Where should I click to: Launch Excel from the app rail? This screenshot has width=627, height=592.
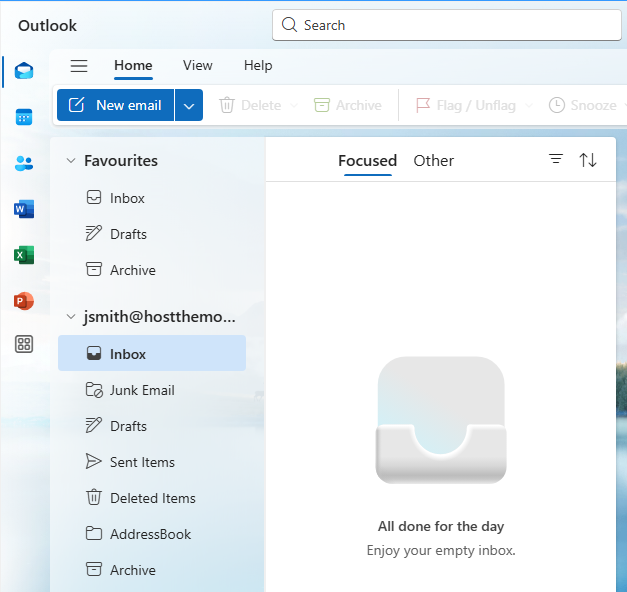pyautogui.click(x=24, y=255)
